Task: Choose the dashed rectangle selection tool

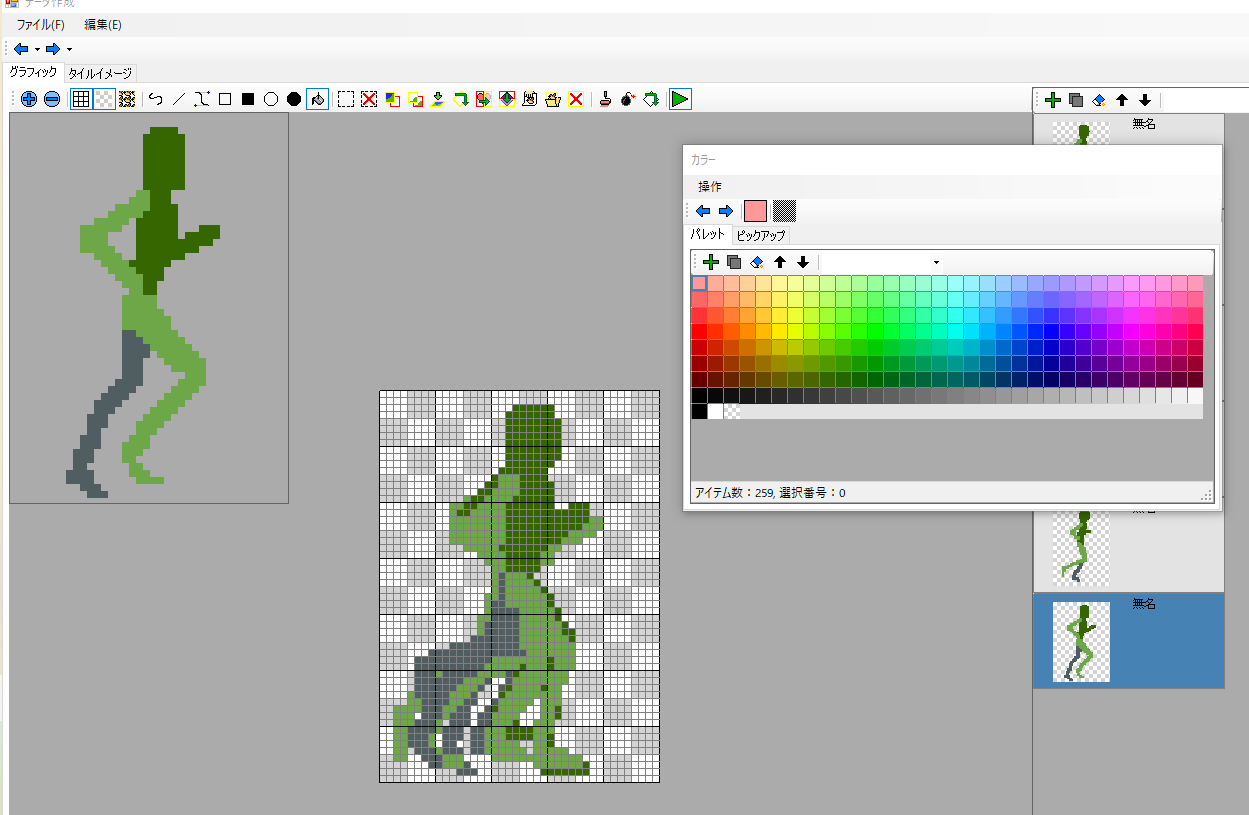Action: click(346, 99)
